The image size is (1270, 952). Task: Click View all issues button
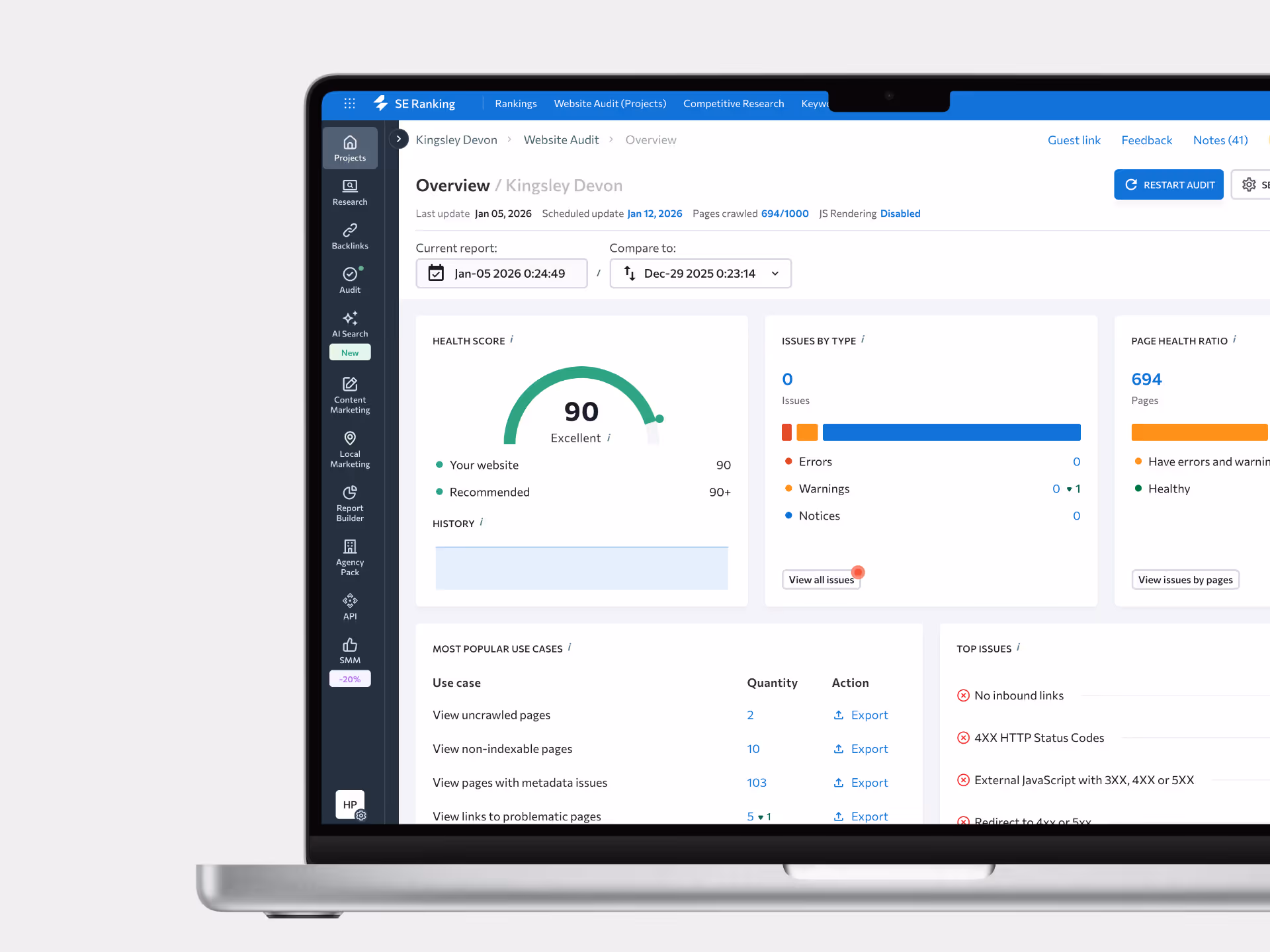coord(821,580)
